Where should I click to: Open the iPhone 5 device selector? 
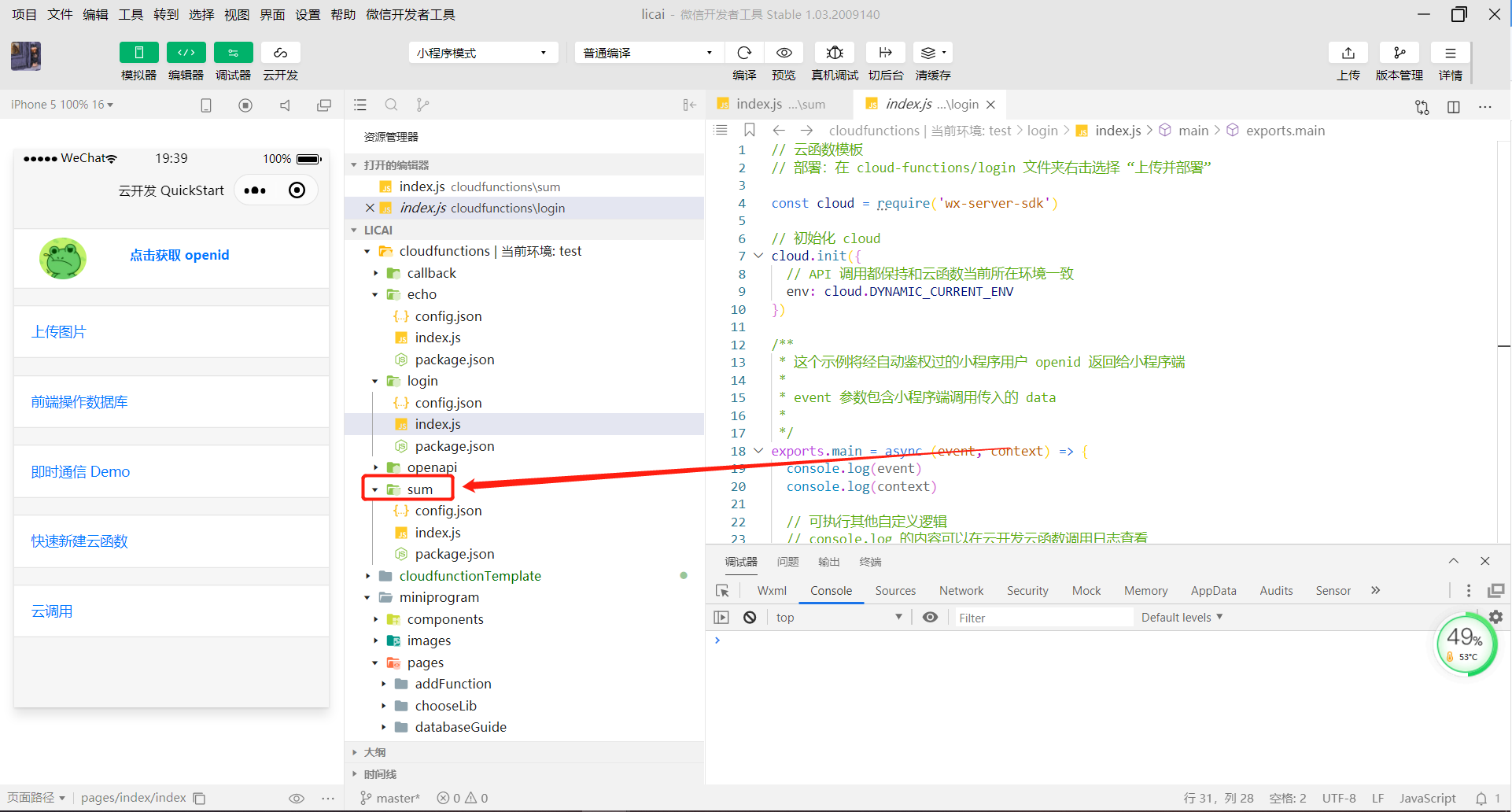point(62,105)
